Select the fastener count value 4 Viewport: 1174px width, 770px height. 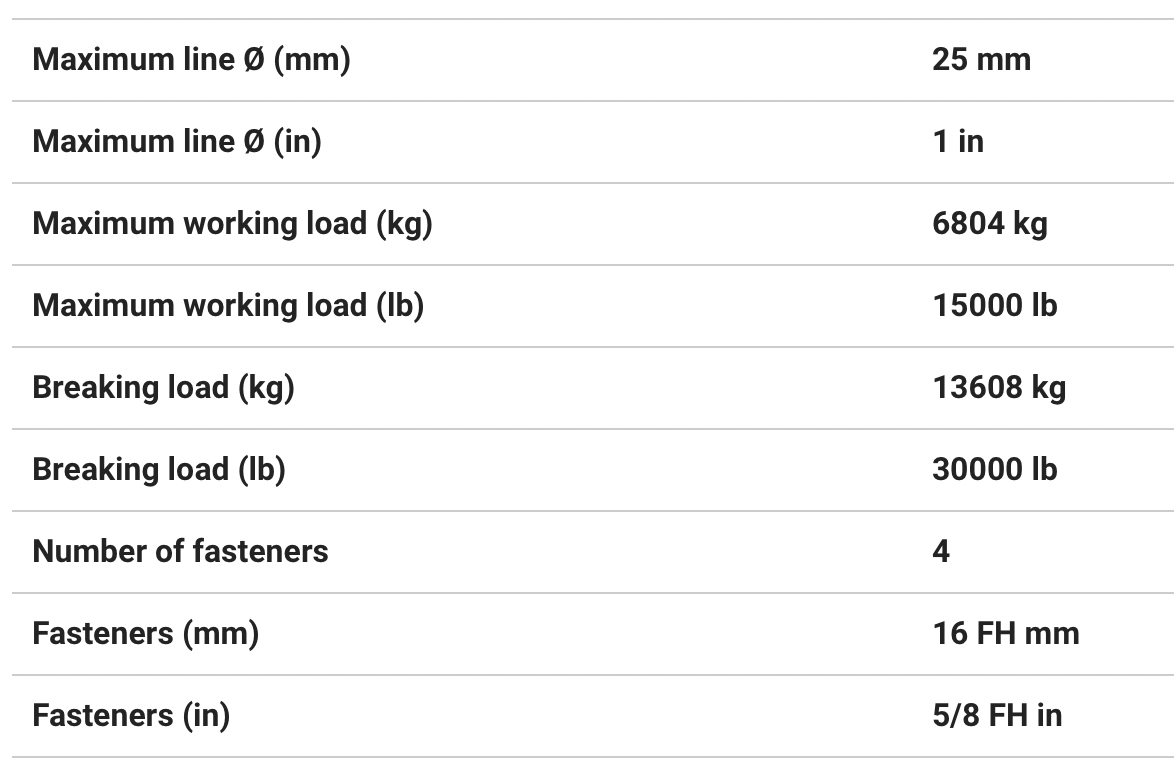941,552
